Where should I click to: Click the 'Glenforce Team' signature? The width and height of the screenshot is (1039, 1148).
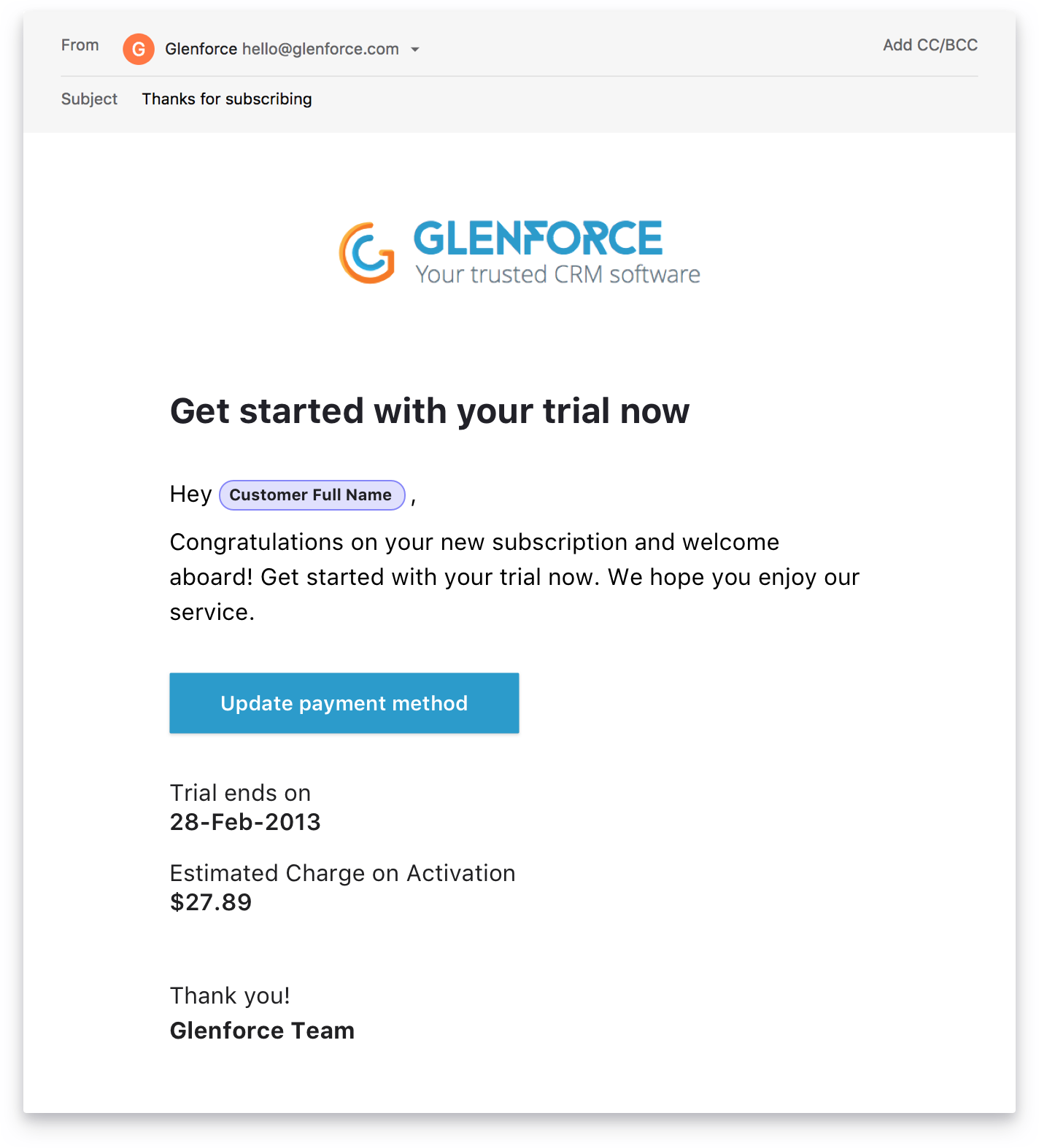[262, 1031]
